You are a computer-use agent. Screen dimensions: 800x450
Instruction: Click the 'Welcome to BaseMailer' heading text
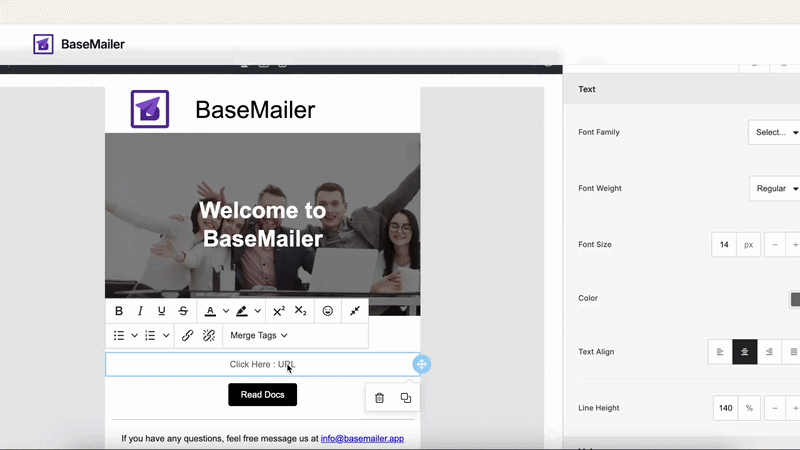tap(262, 224)
